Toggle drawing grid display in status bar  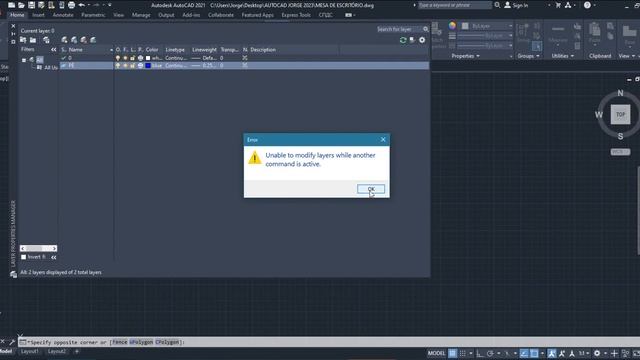point(452,353)
